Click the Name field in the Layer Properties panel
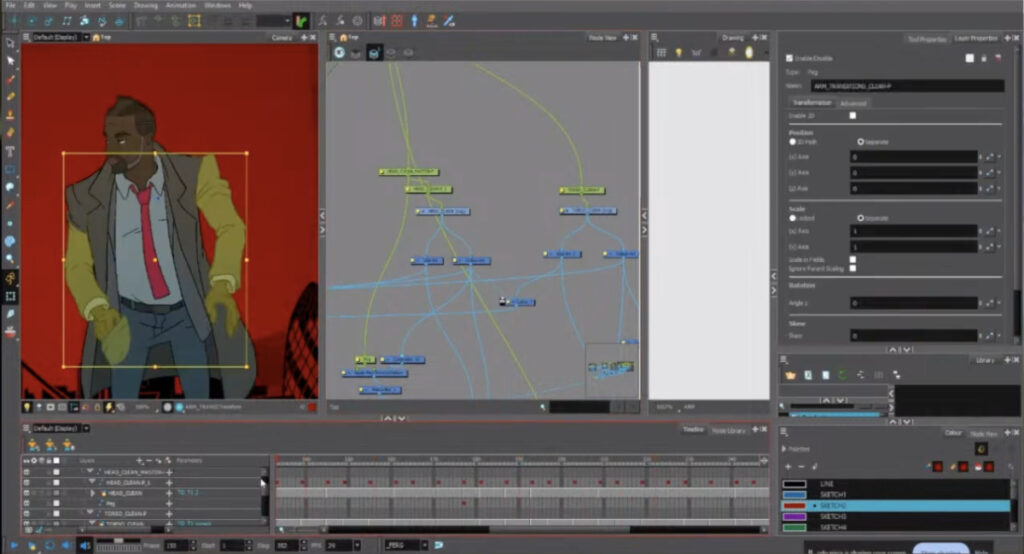Image resolution: width=1024 pixels, height=554 pixels. click(x=907, y=86)
